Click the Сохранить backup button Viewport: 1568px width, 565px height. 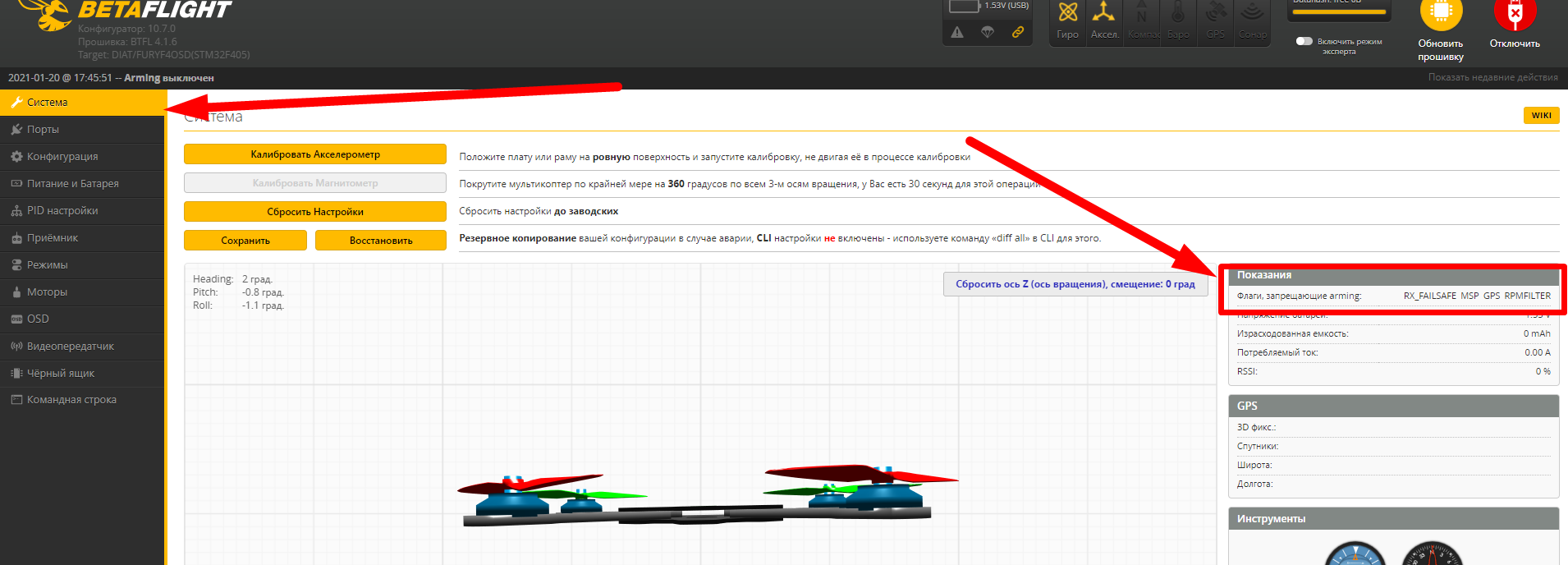tap(245, 241)
